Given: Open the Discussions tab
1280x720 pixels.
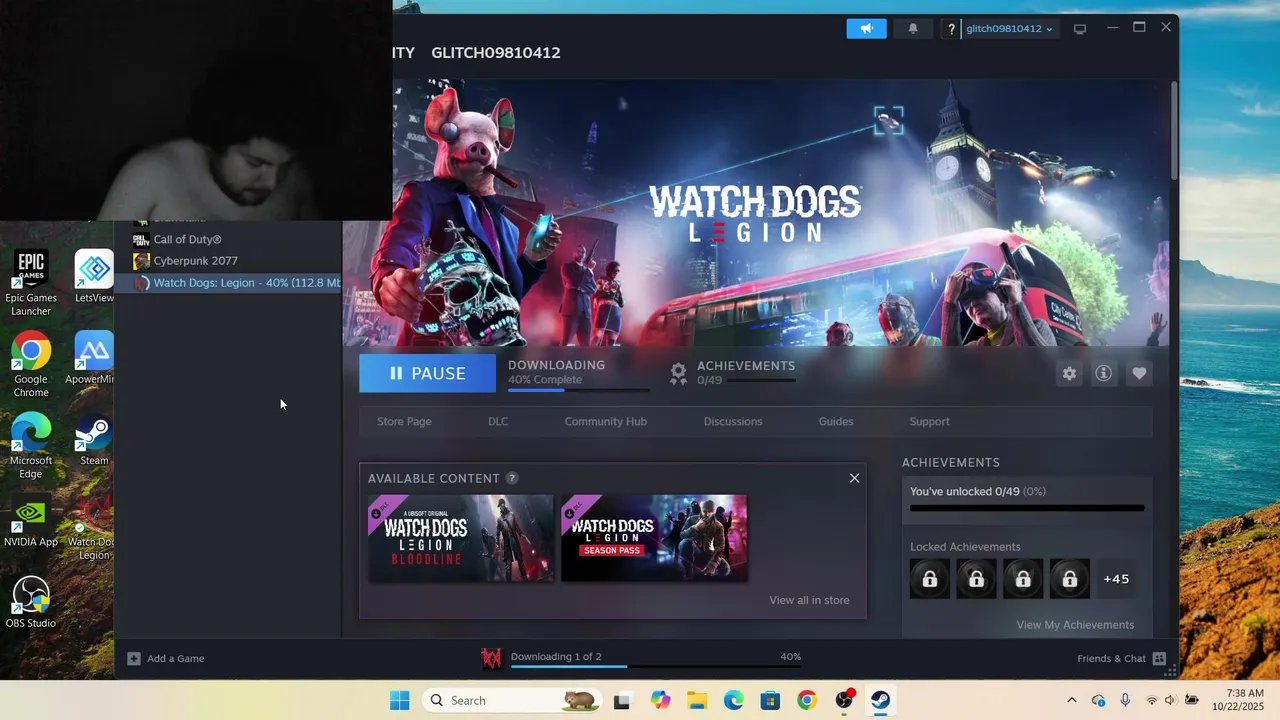Looking at the screenshot, I should (x=733, y=421).
